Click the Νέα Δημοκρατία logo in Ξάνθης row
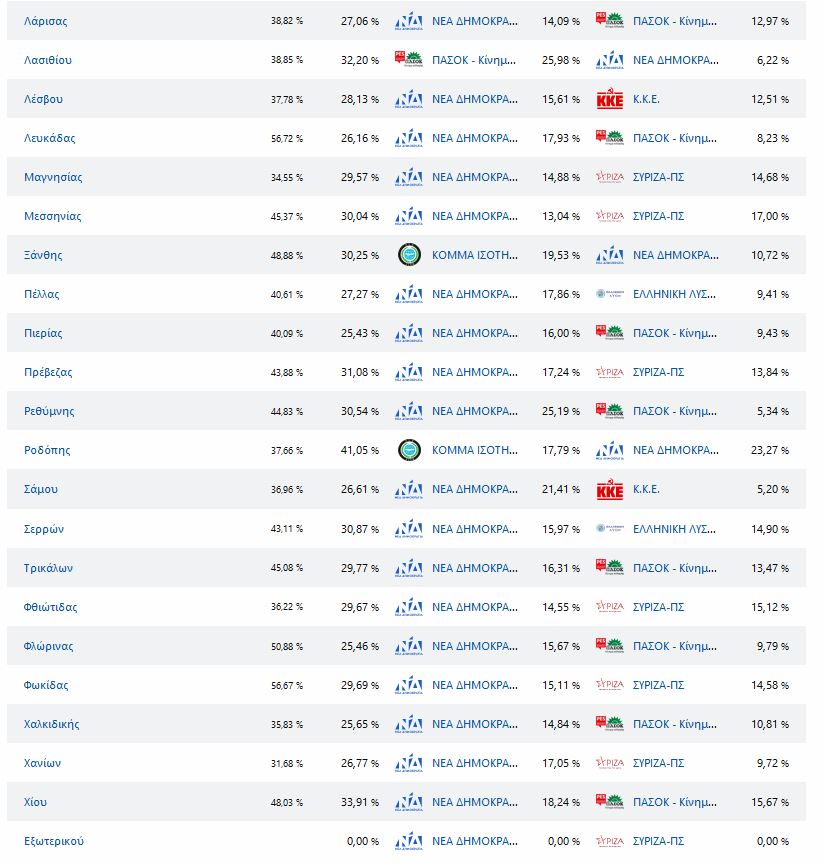823x866 pixels. pos(609,255)
